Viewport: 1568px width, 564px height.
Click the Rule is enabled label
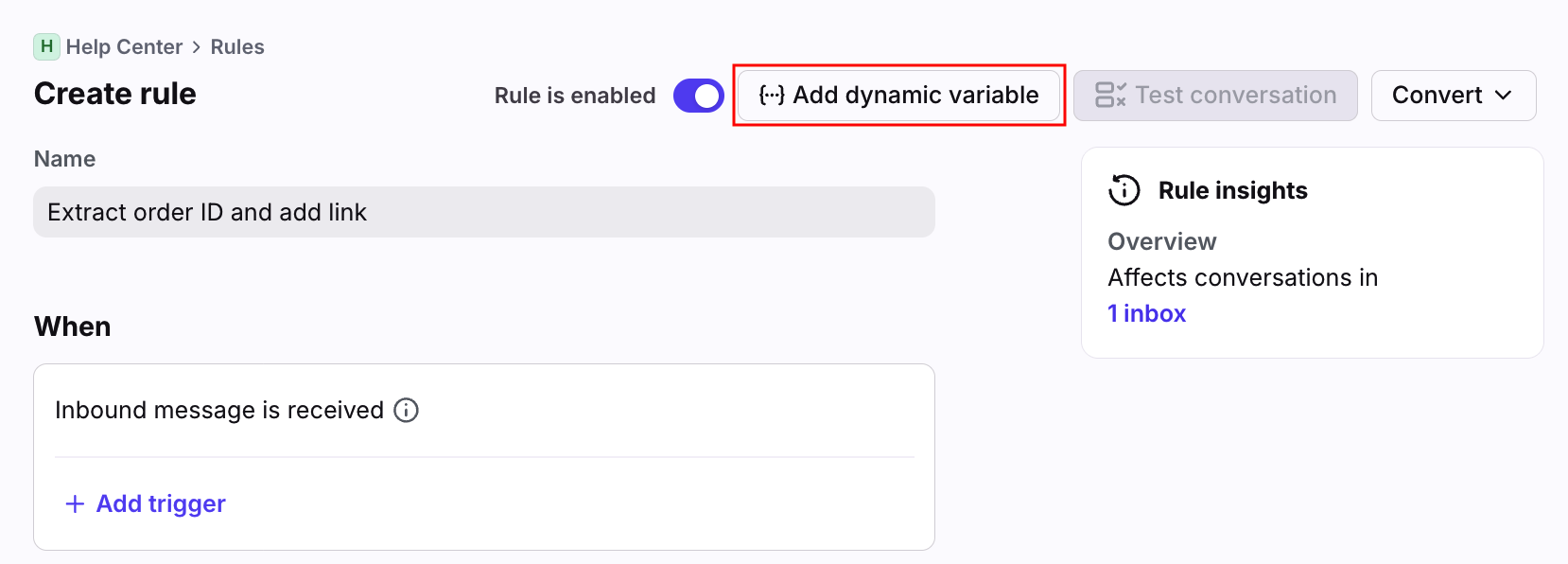[574, 96]
